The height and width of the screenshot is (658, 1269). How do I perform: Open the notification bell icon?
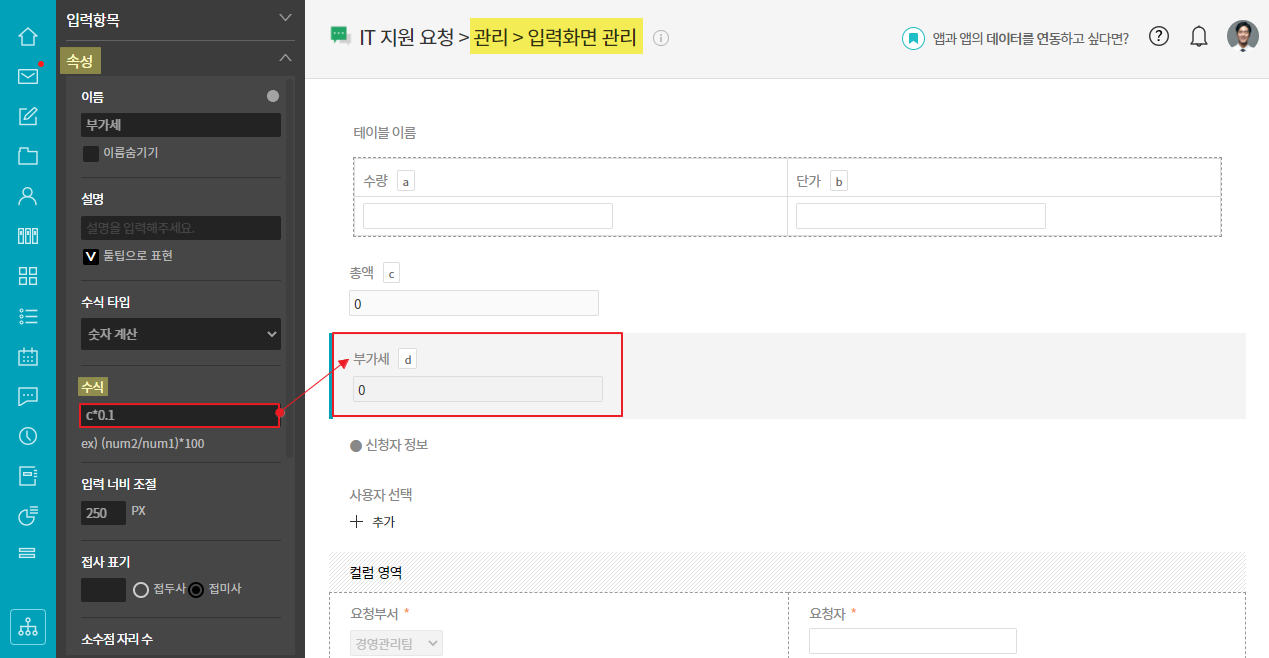point(1199,37)
